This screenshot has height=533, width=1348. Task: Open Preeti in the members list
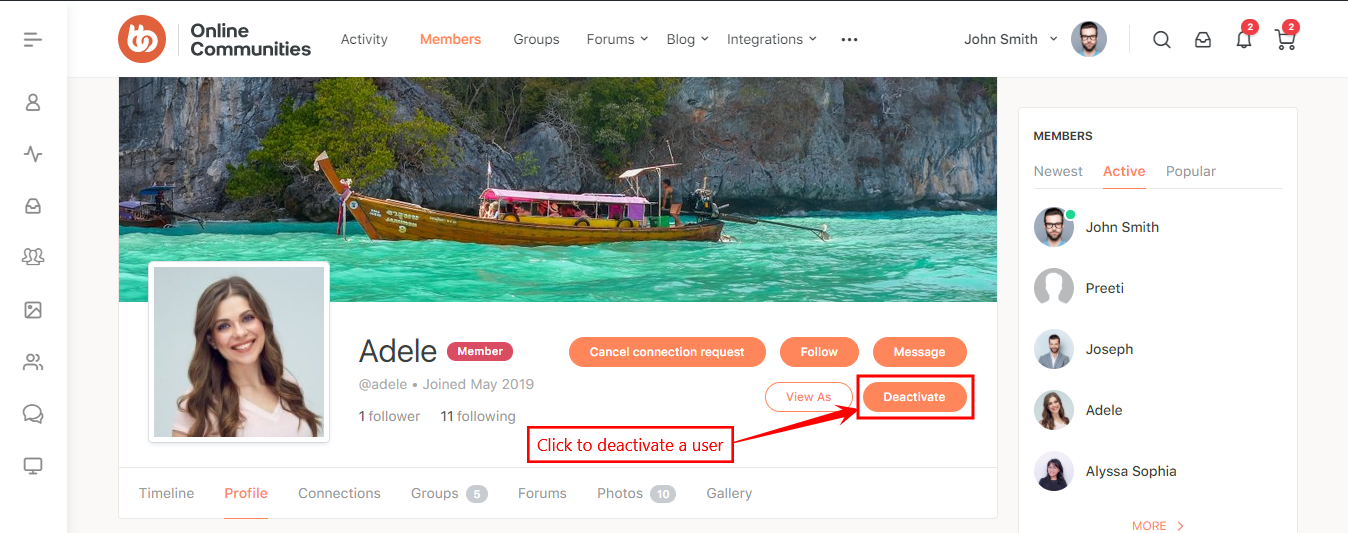[1105, 288]
